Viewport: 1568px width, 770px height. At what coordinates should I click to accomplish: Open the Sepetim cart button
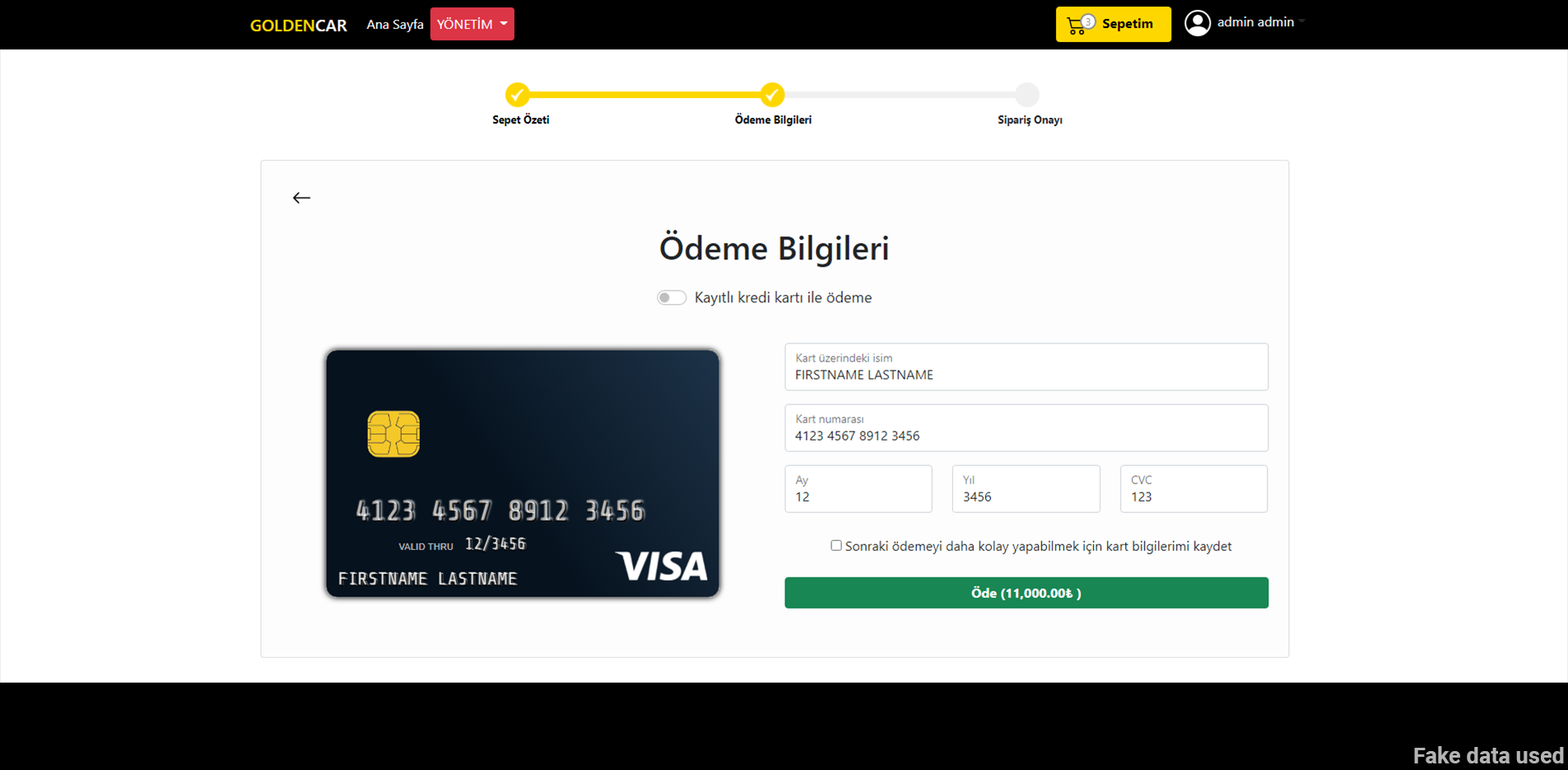tap(1114, 24)
